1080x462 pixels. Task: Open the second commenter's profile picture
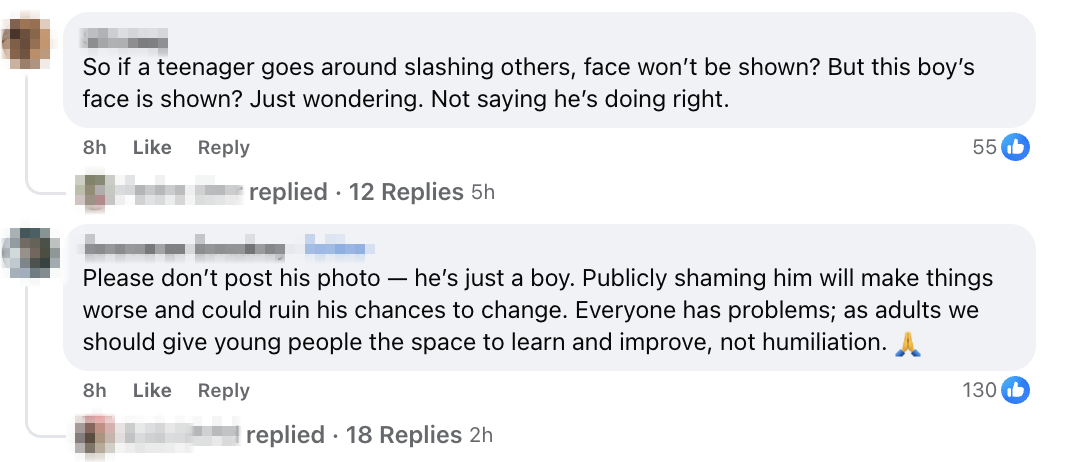tap(25, 256)
